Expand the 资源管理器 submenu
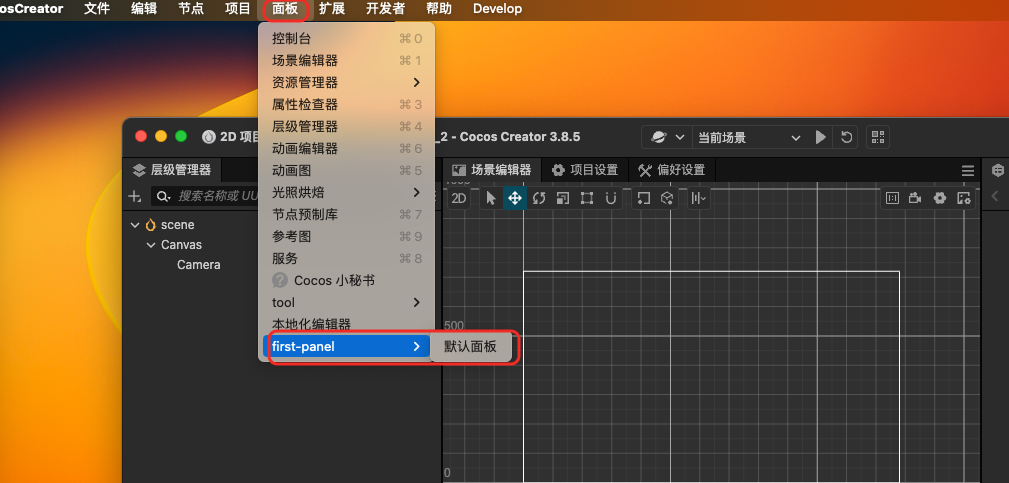The height and width of the screenshot is (483, 1009). pos(347,82)
